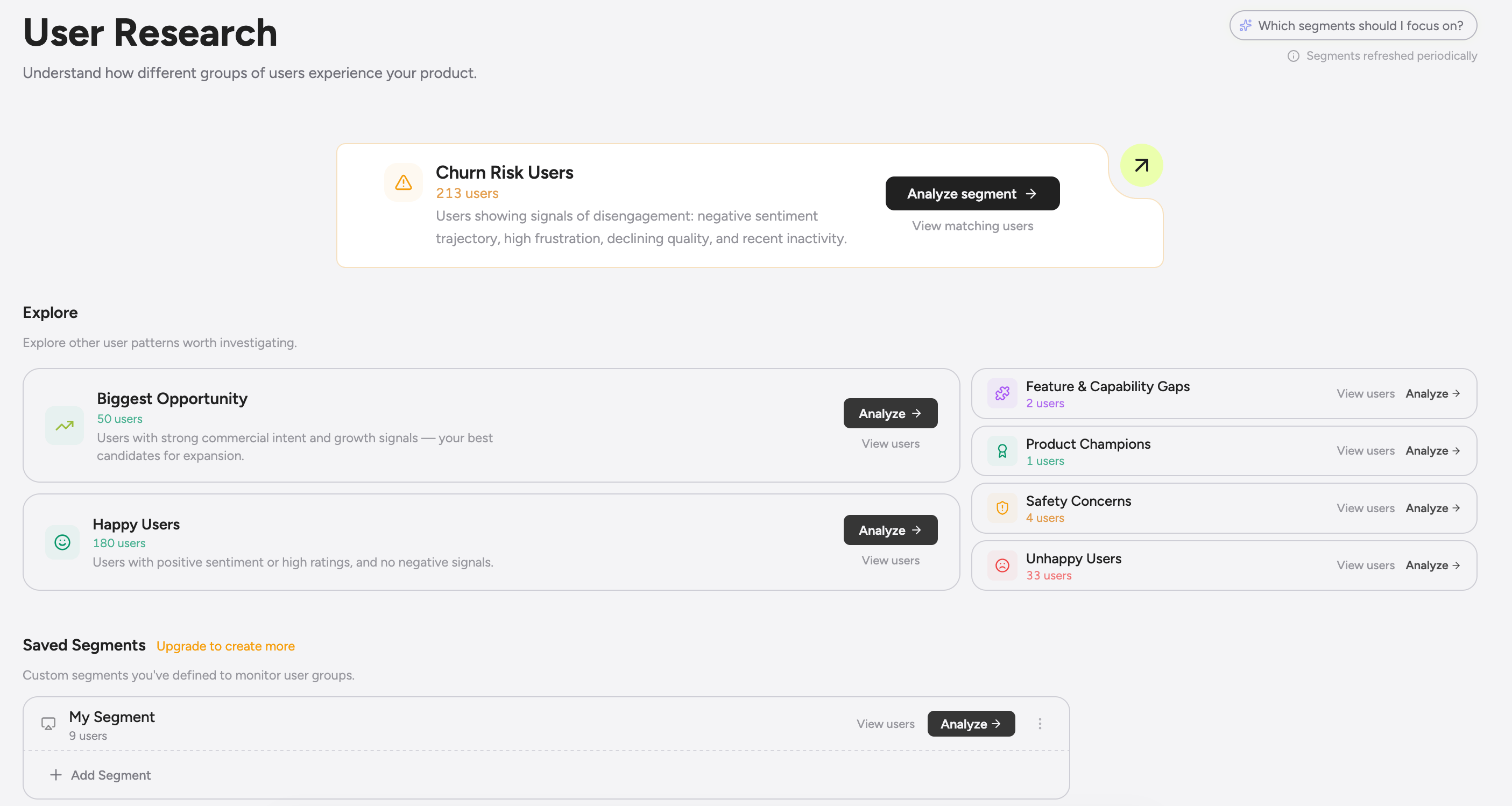Click the Happy Users smiley icon
The height and width of the screenshot is (806, 1512).
(62, 542)
